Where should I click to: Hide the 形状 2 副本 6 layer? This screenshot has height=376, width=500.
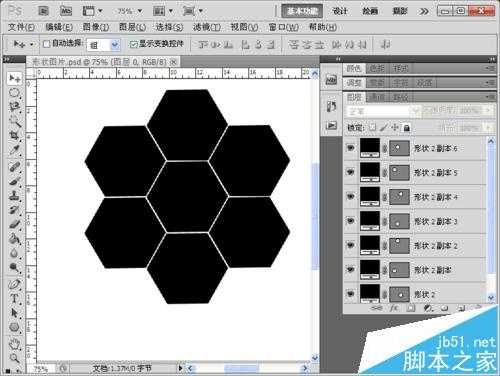tap(350, 148)
